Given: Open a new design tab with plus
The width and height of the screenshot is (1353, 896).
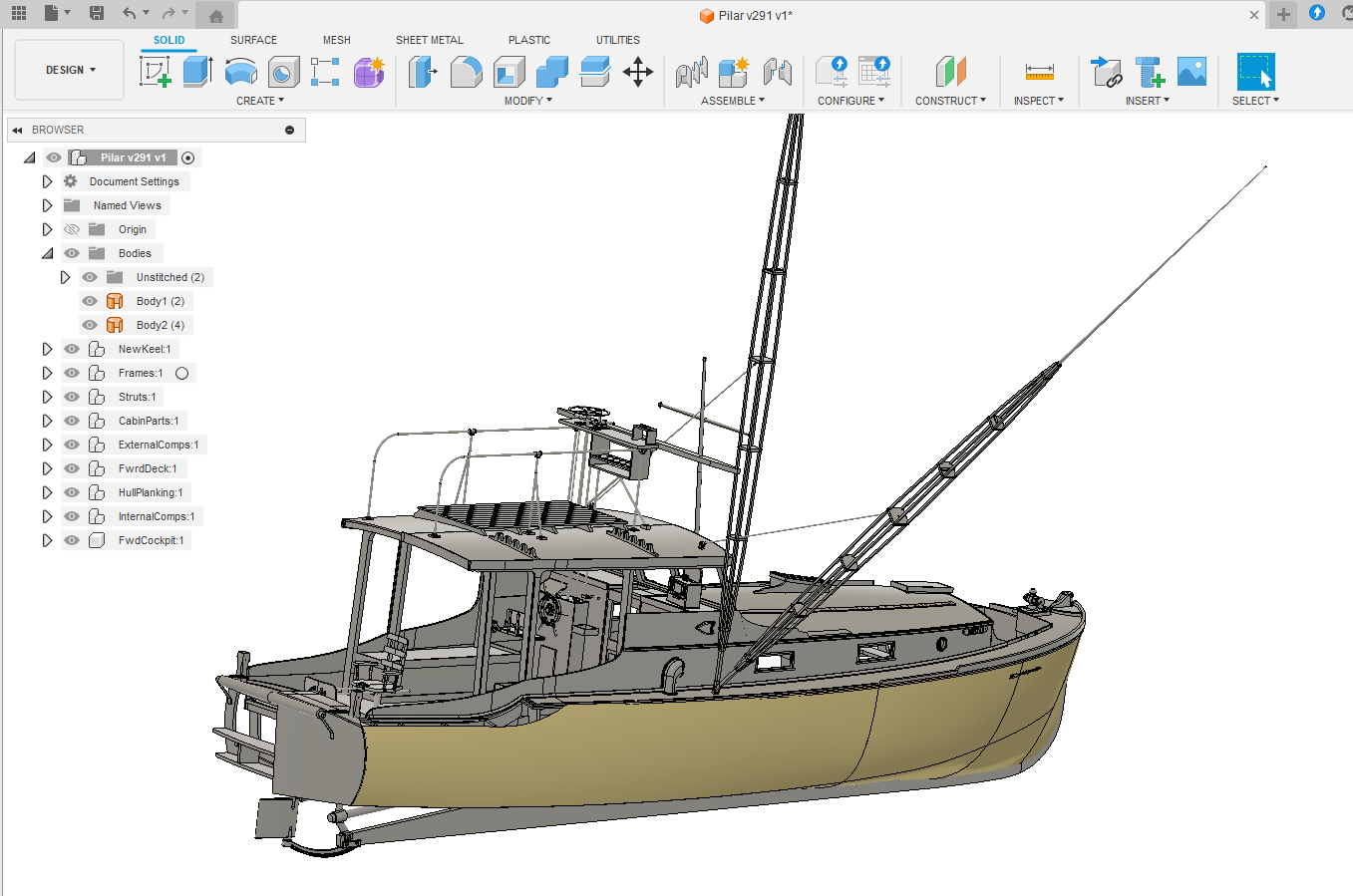Looking at the screenshot, I should (1283, 14).
